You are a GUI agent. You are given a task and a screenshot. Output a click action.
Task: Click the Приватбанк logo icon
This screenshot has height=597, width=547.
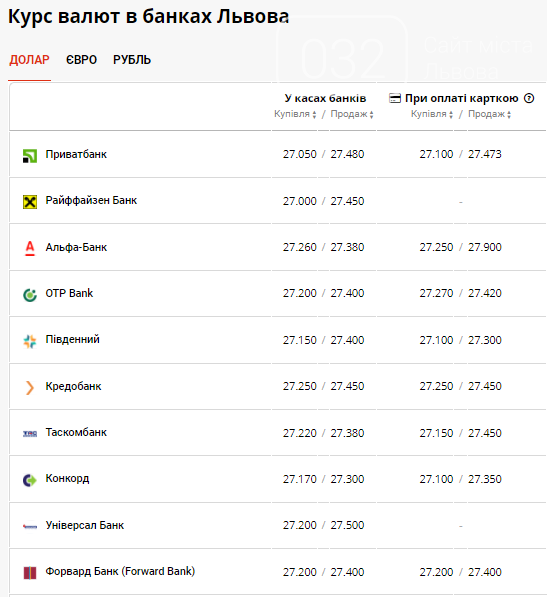point(30,156)
